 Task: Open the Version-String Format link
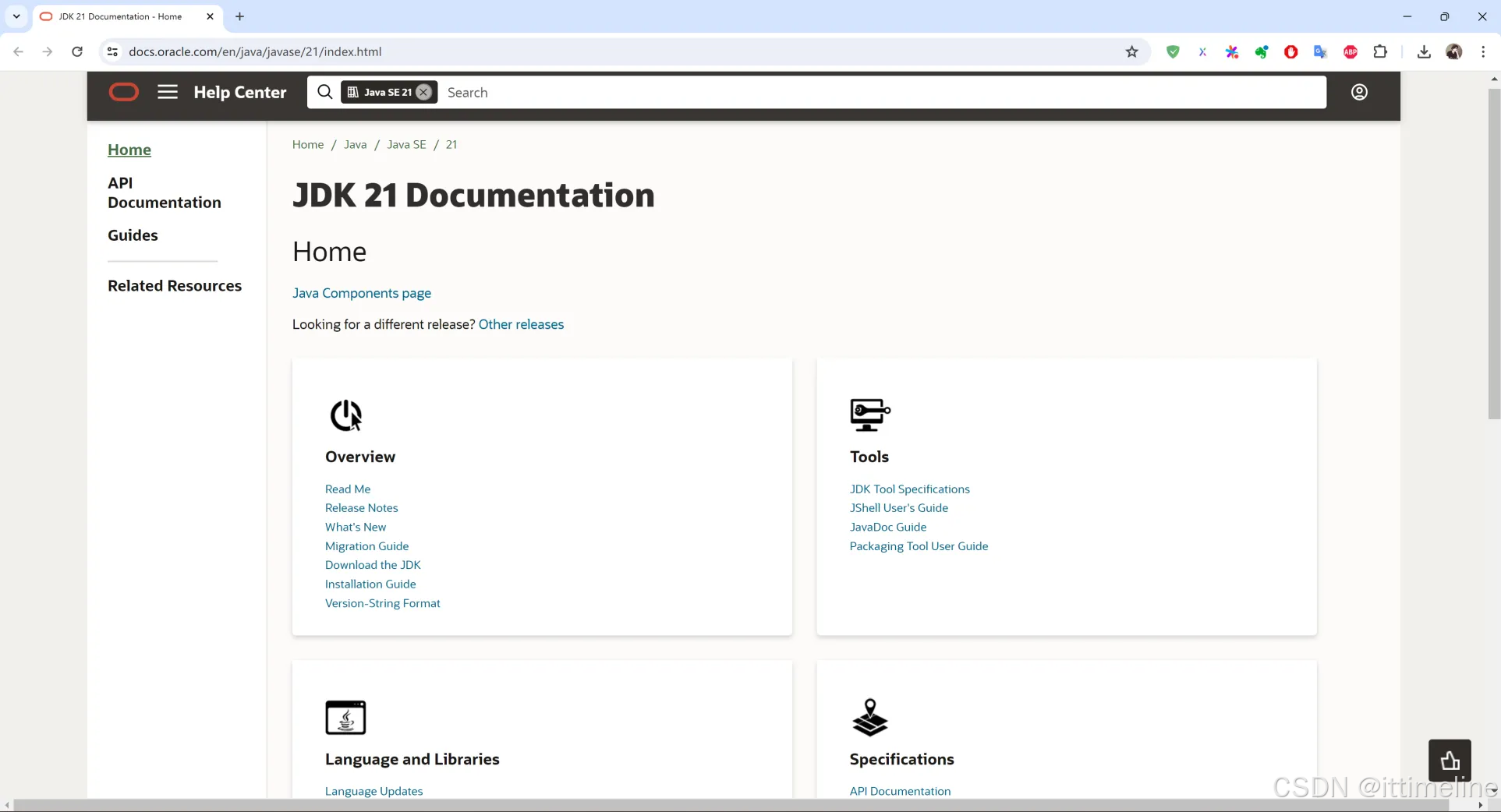[x=383, y=603]
